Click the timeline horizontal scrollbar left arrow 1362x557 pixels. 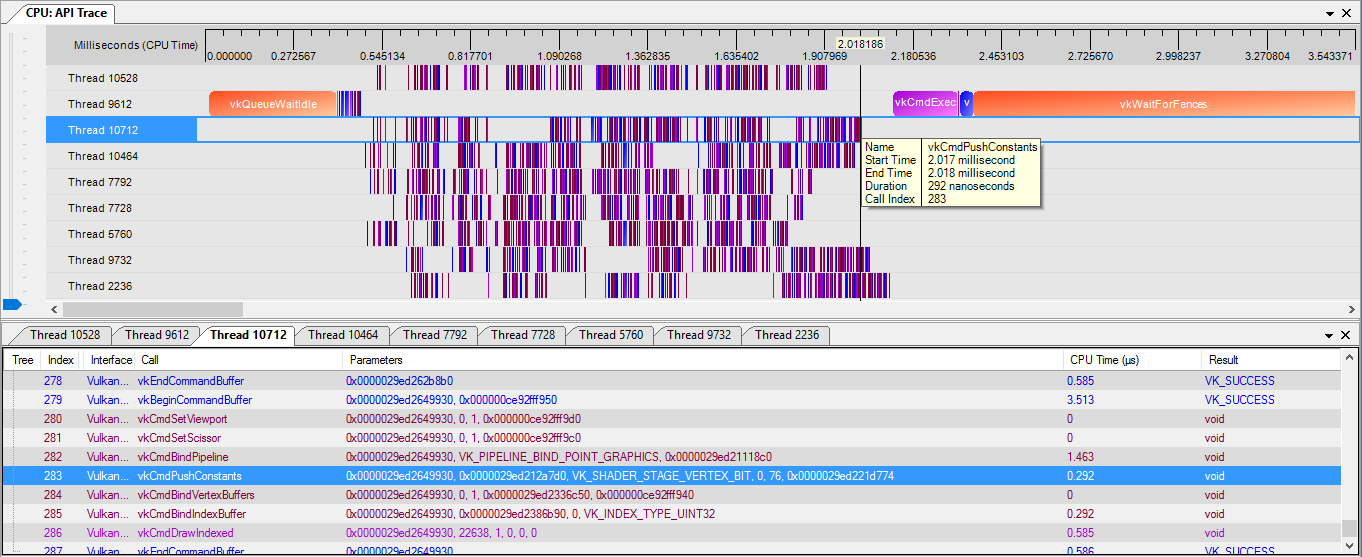[x=55, y=310]
